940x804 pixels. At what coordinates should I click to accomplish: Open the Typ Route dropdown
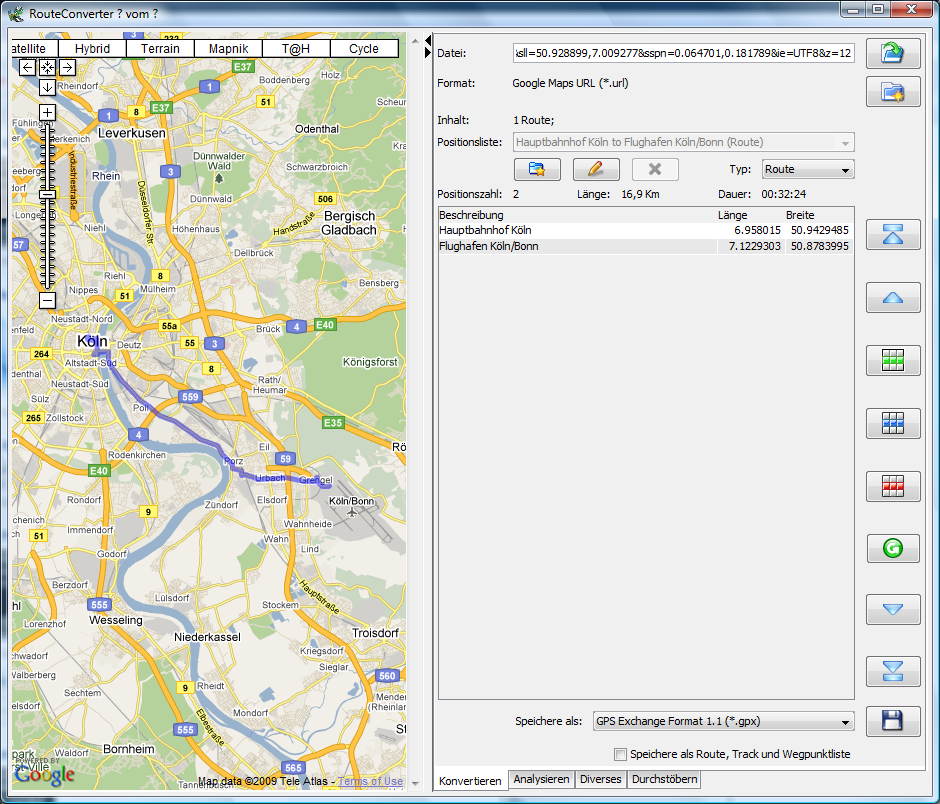(808, 169)
